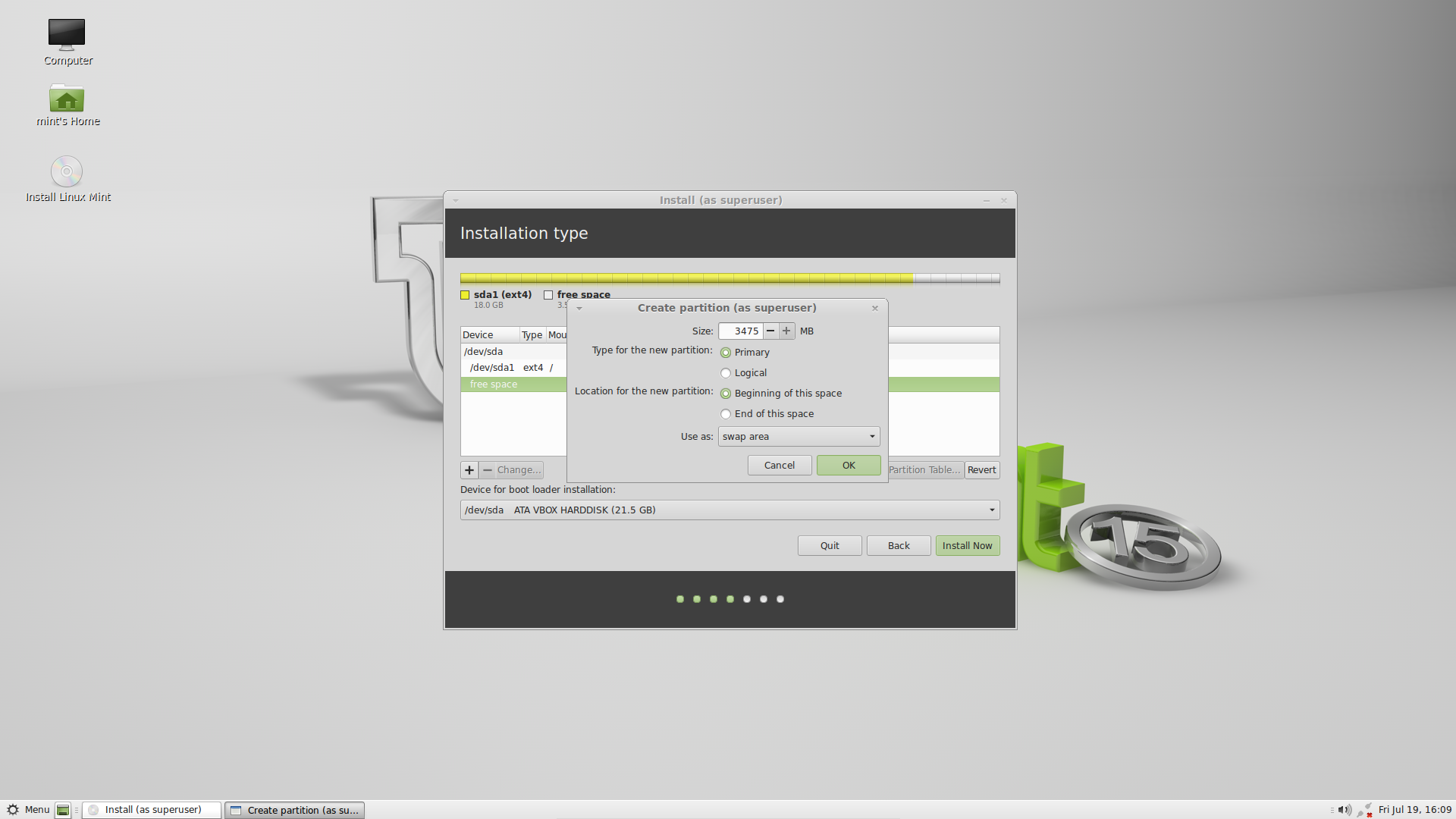
Task: Cancel the create partition dialog
Action: pyautogui.click(x=780, y=466)
